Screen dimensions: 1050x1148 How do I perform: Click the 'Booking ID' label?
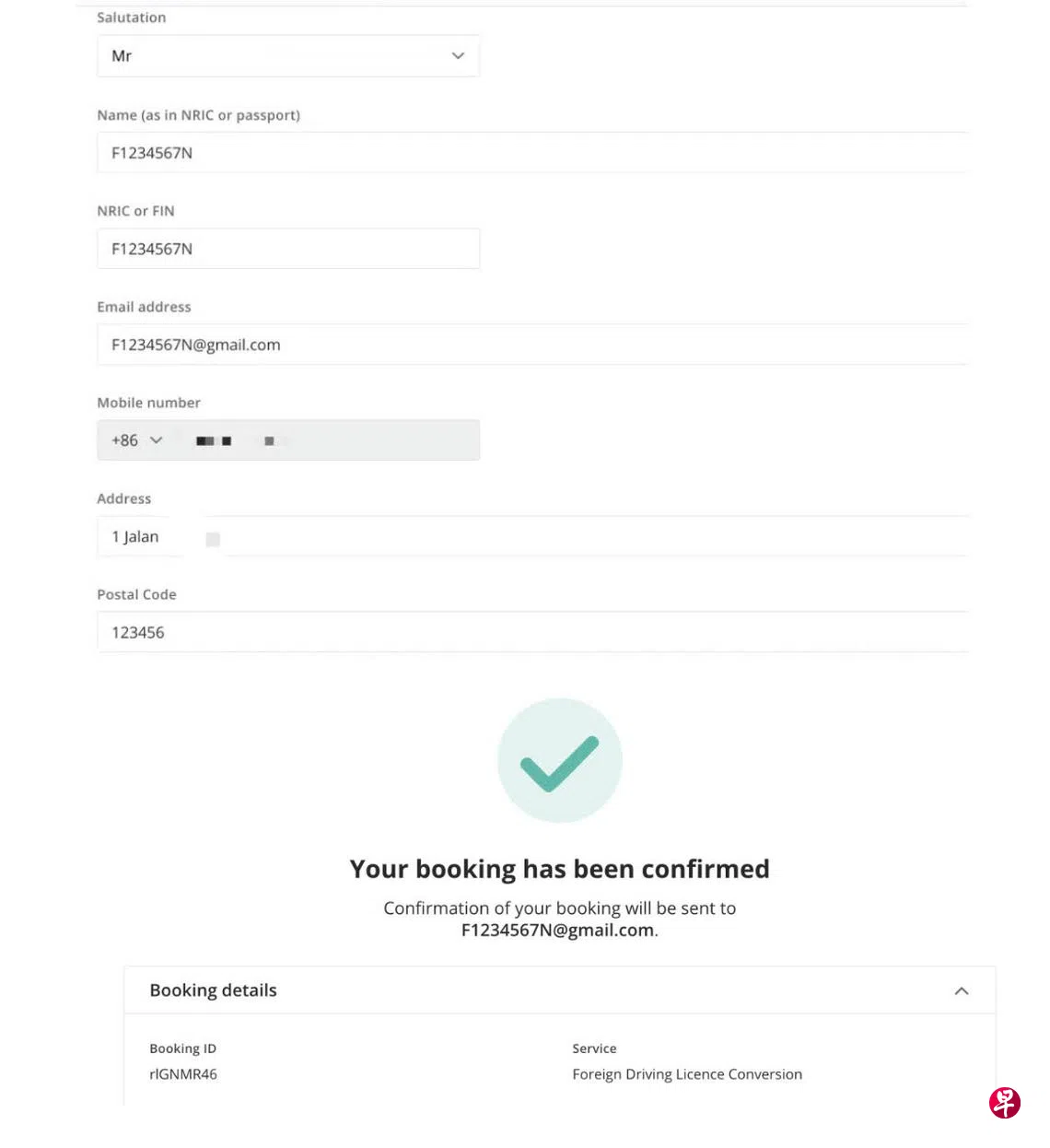182,1048
